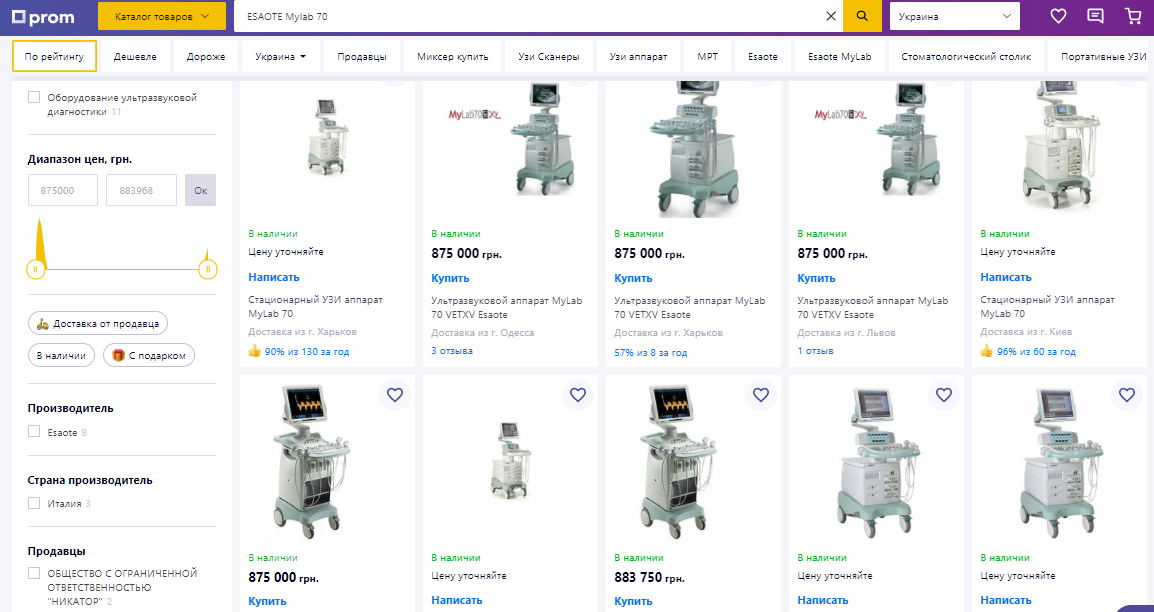Expand the Украина filter dropdown in sort bar
This screenshot has width=1154, height=612.
point(280,57)
